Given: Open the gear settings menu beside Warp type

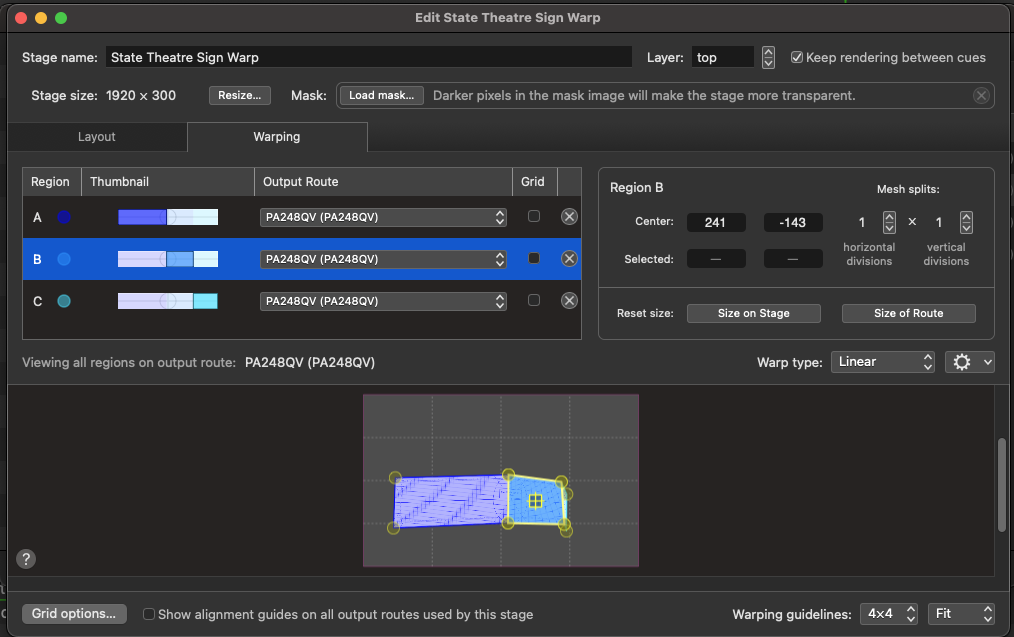Looking at the screenshot, I should pyautogui.click(x=969, y=362).
